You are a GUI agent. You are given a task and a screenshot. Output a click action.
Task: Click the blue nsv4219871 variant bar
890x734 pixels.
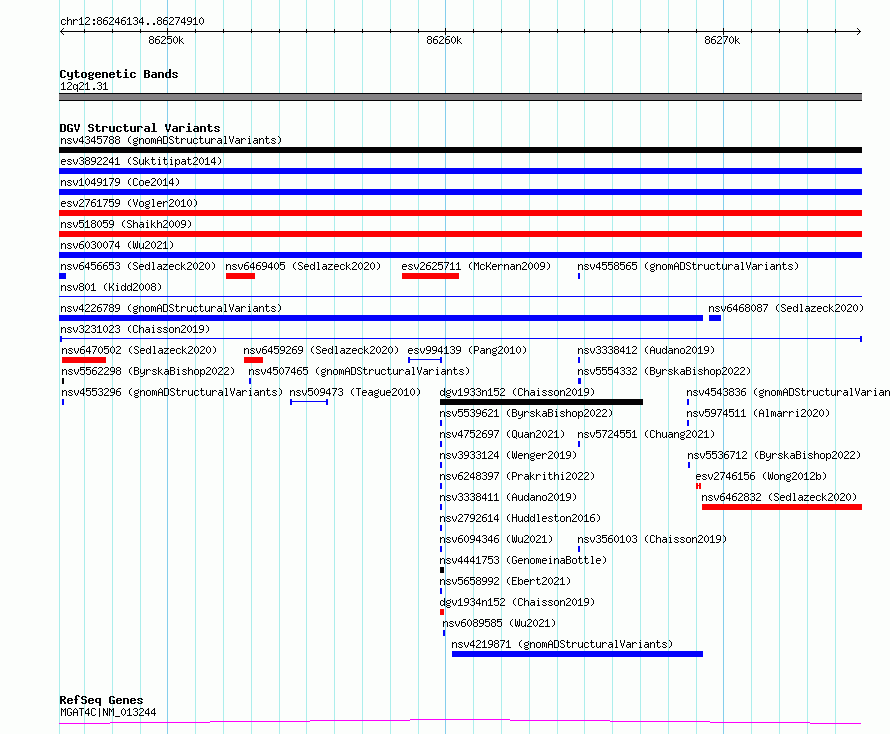click(577, 654)
